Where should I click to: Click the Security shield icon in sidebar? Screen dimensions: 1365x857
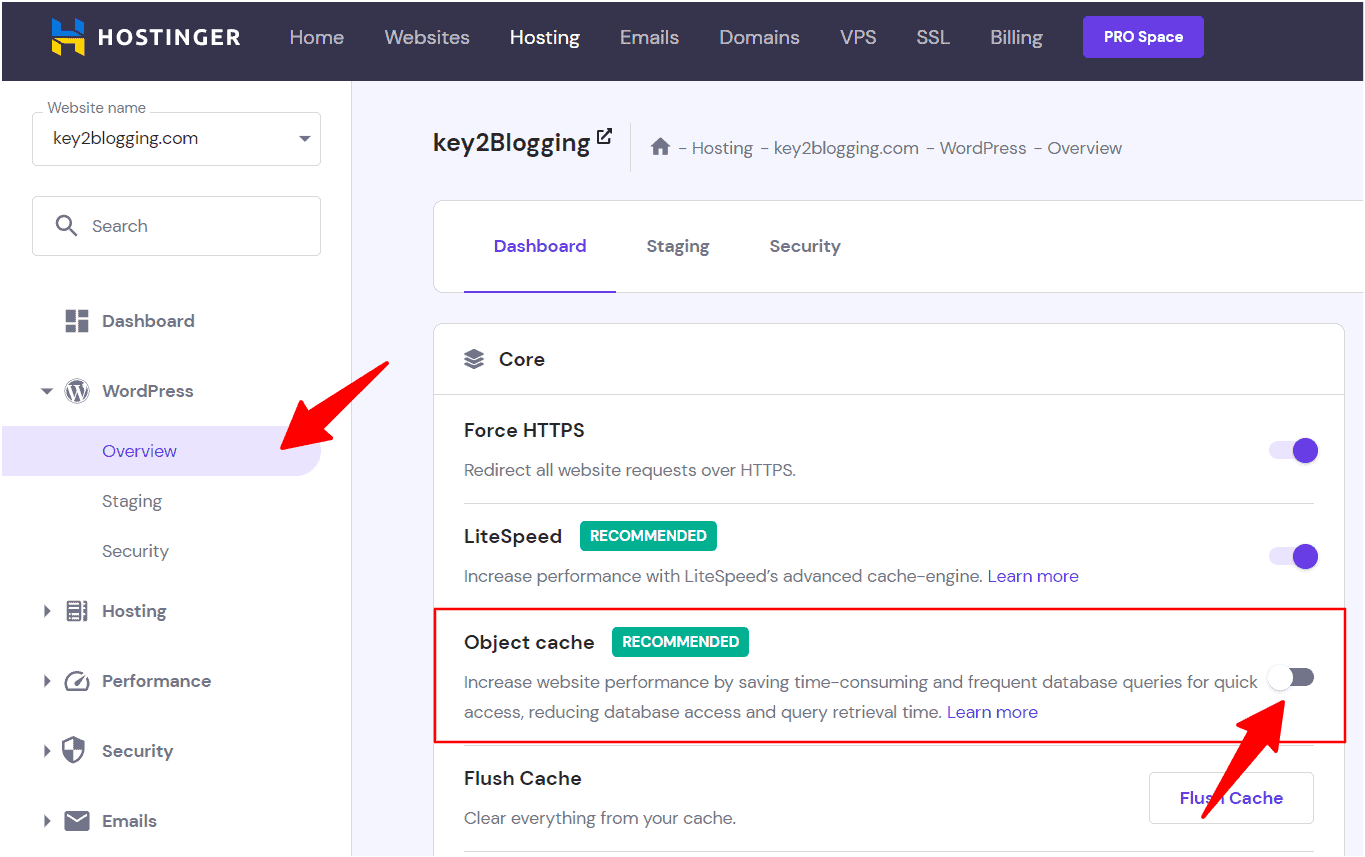point(74,751)
